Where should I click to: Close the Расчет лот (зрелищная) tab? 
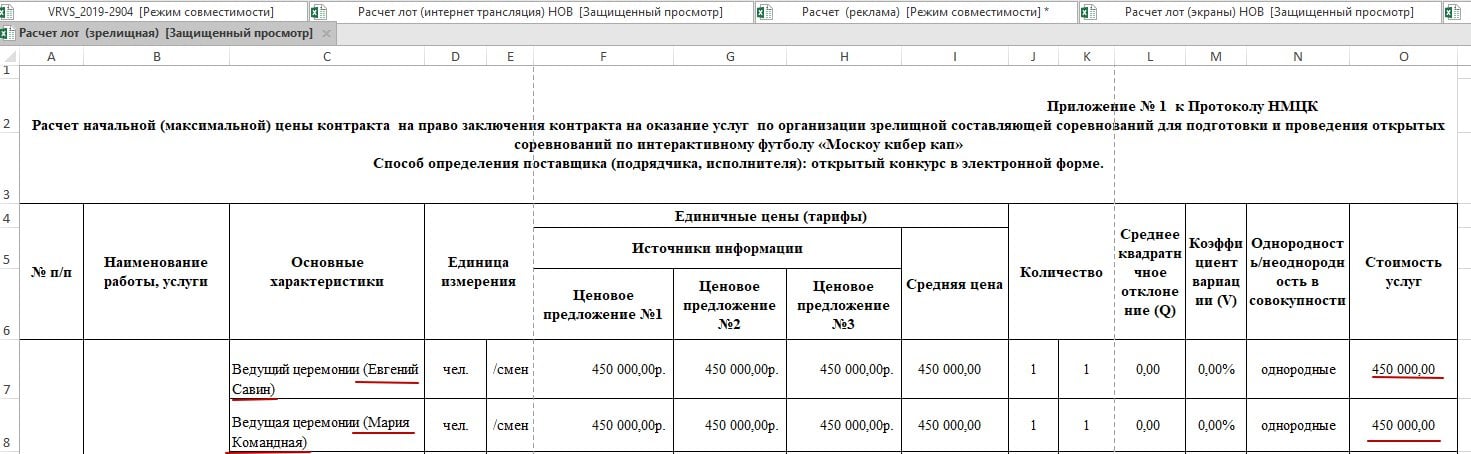click(x=326, y=33)
